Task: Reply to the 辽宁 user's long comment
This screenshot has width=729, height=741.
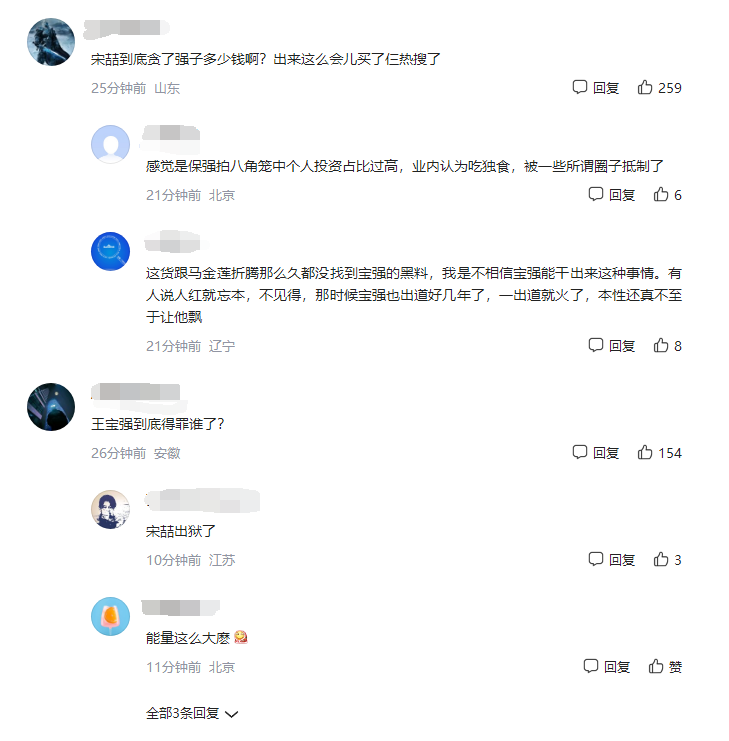Action: (x=611, y=346)
